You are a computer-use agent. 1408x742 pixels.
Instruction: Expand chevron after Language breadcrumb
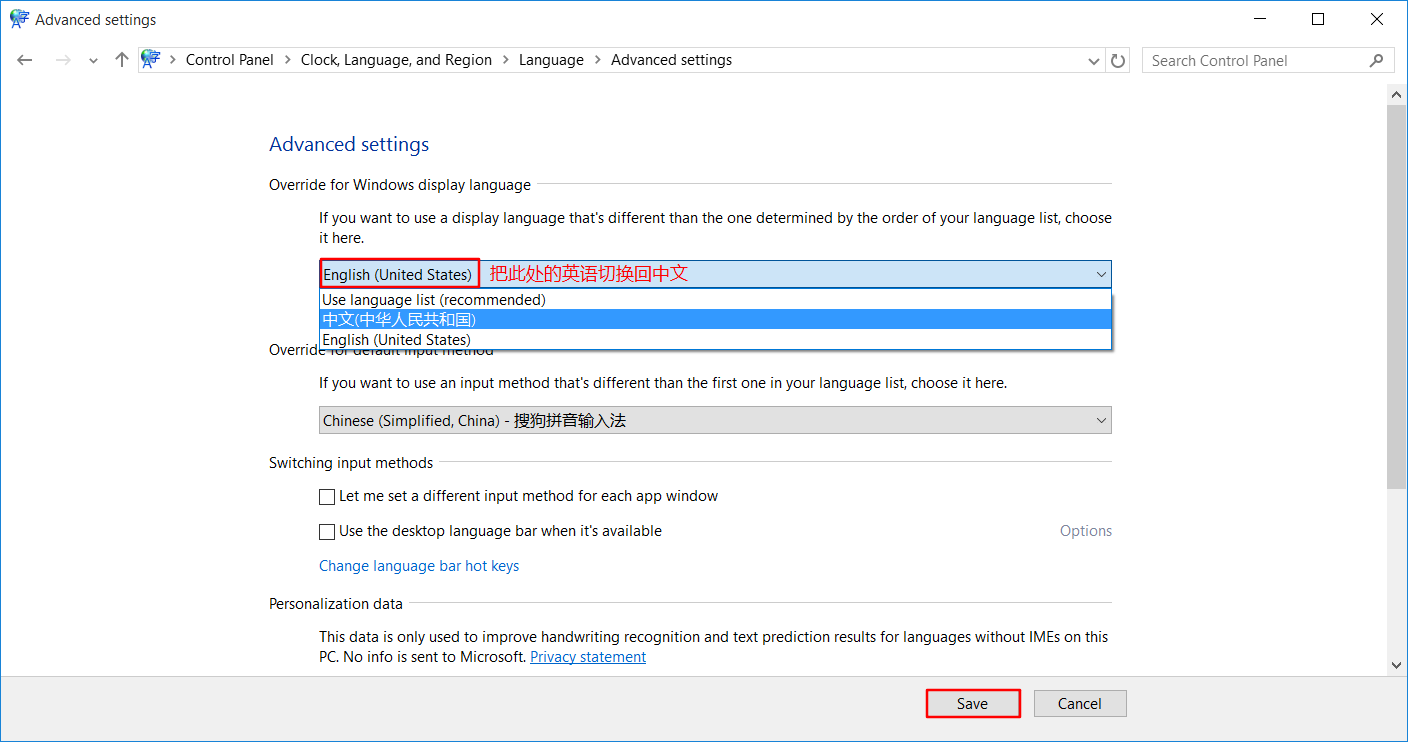597,60
